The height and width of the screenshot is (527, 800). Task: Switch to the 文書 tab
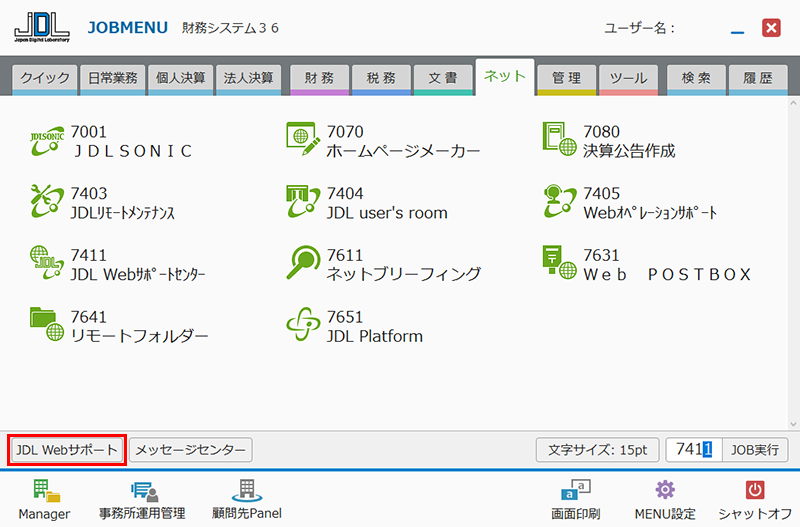443,79
